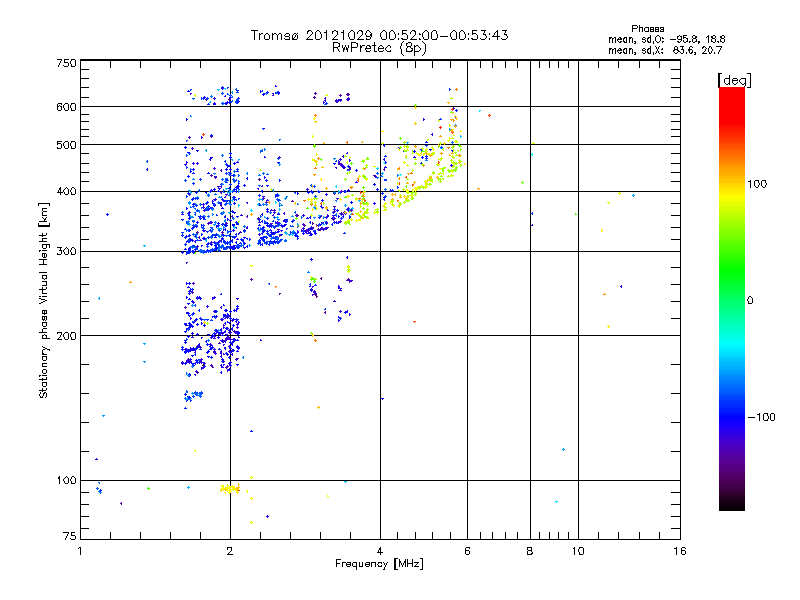Click the yellow echo cluster near 100 km at 2 MHz
The height and width of the screenshot is (600, 800).
(x=230, y=489)
